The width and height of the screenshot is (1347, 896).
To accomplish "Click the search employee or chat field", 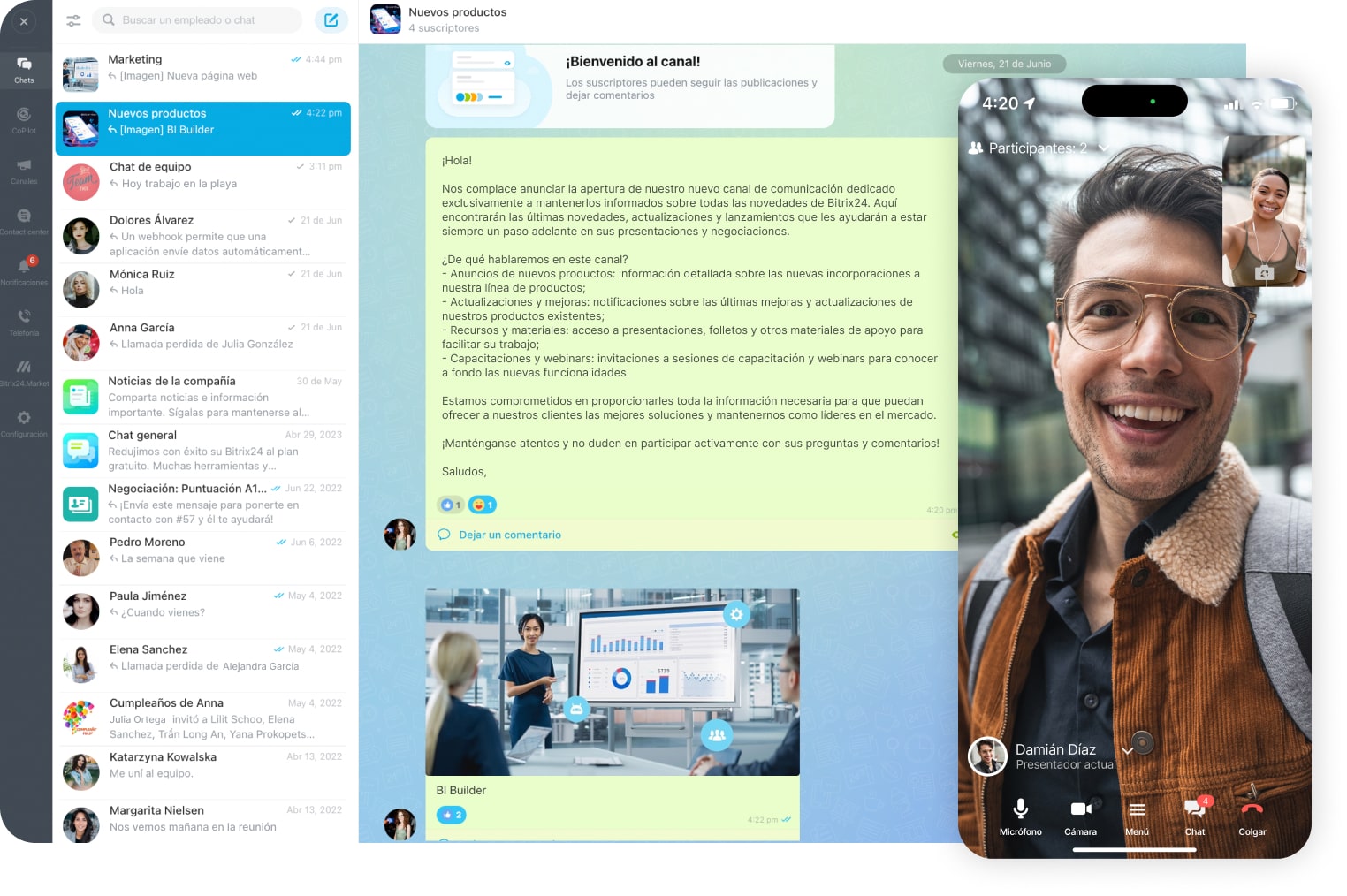I will click(198, 20).
